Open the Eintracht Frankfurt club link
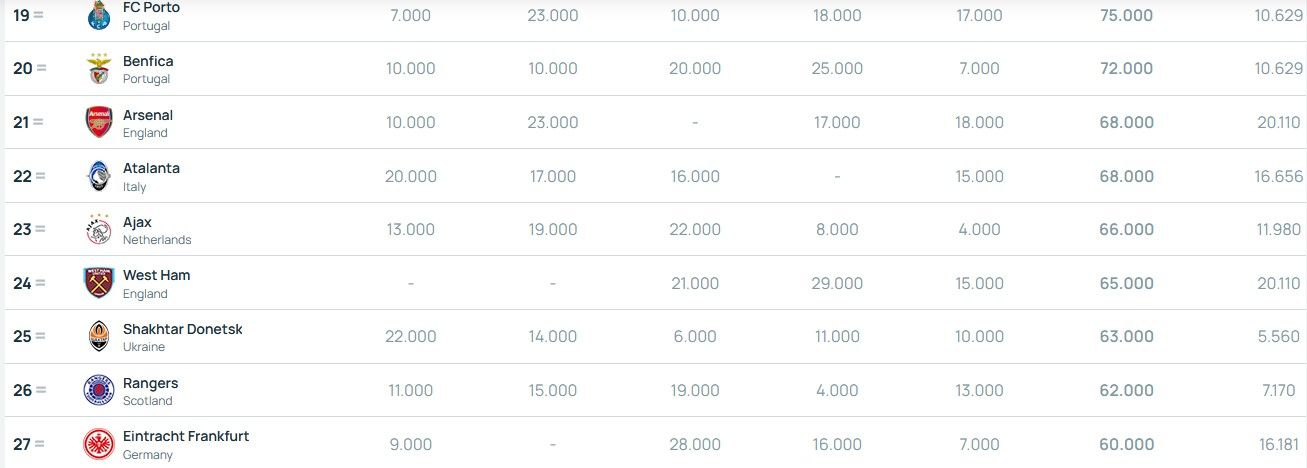Image resolution: width=1307 pixels, height=468 pixels. (186, 436)
